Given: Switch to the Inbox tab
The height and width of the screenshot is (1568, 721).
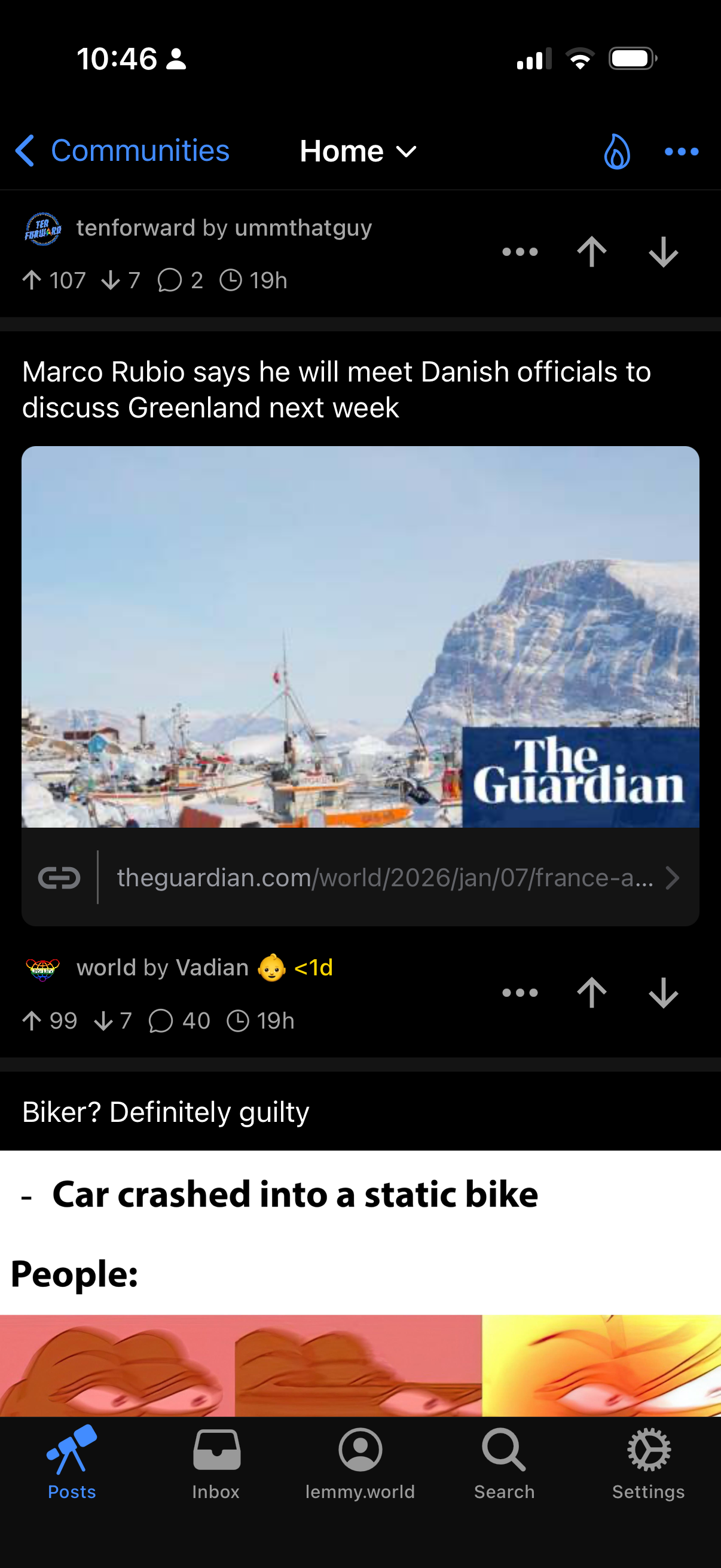Looking at the screenshot, I should pyautogui.click(x=216, y=1465).
